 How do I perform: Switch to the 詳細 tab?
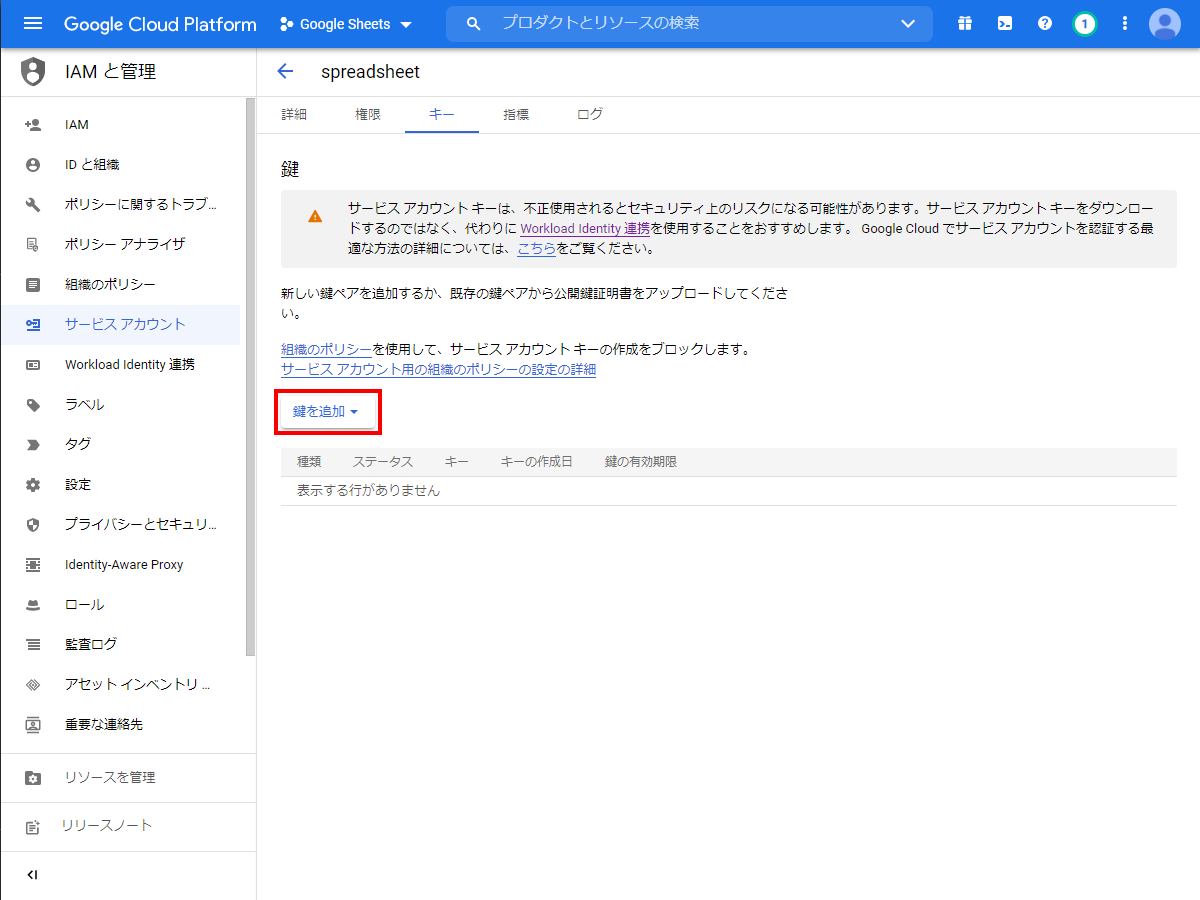click(294, 115)
